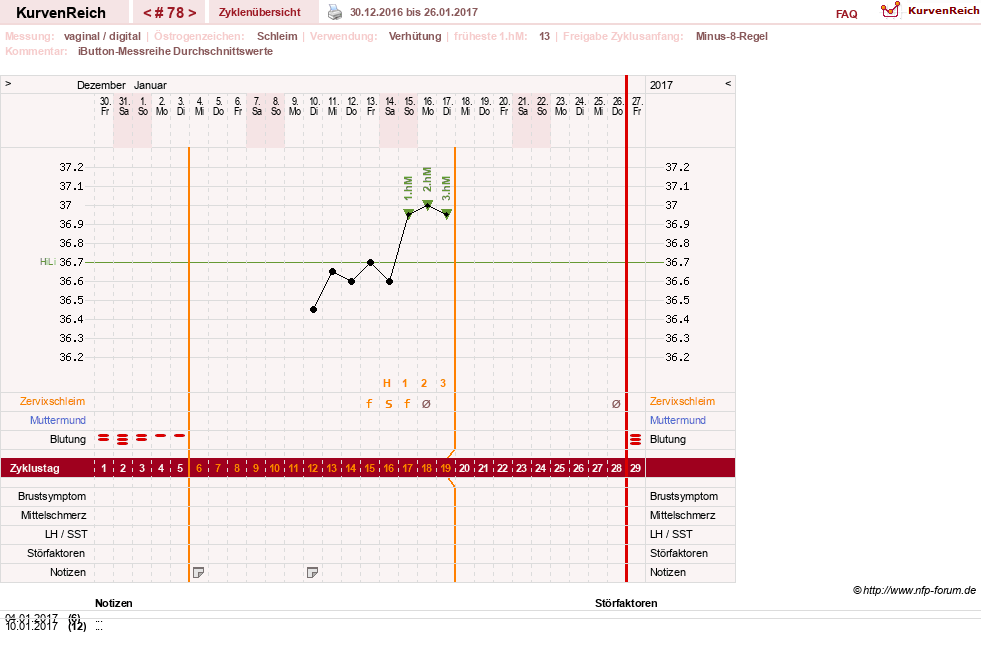The height and width of the screenshot is (662, 981).
Task: Click the left Zervixschleim row label
Action: (x=53, y=401)
